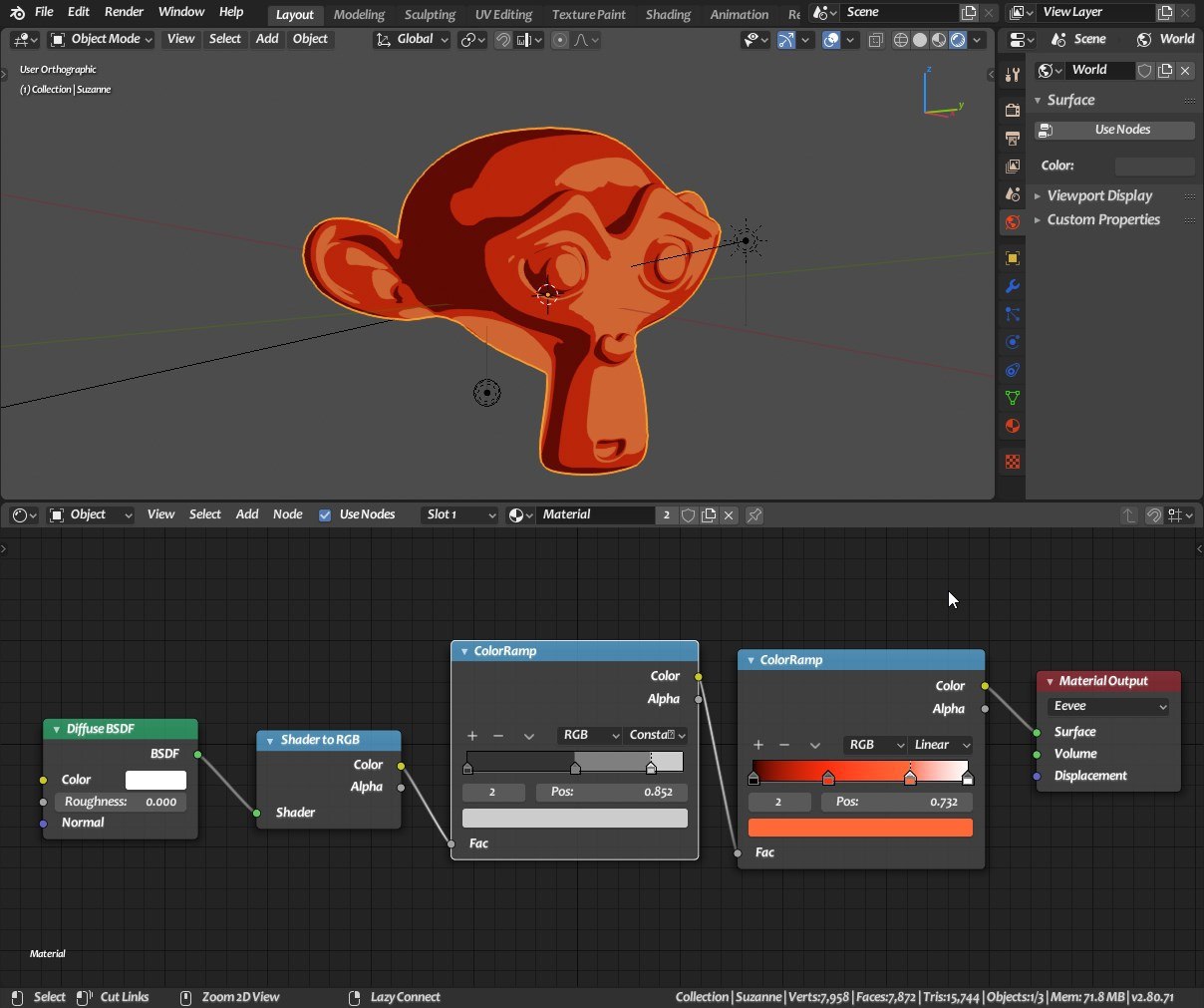
Task: Select the World properties tab icon
Action: (x=1012, y=222)
